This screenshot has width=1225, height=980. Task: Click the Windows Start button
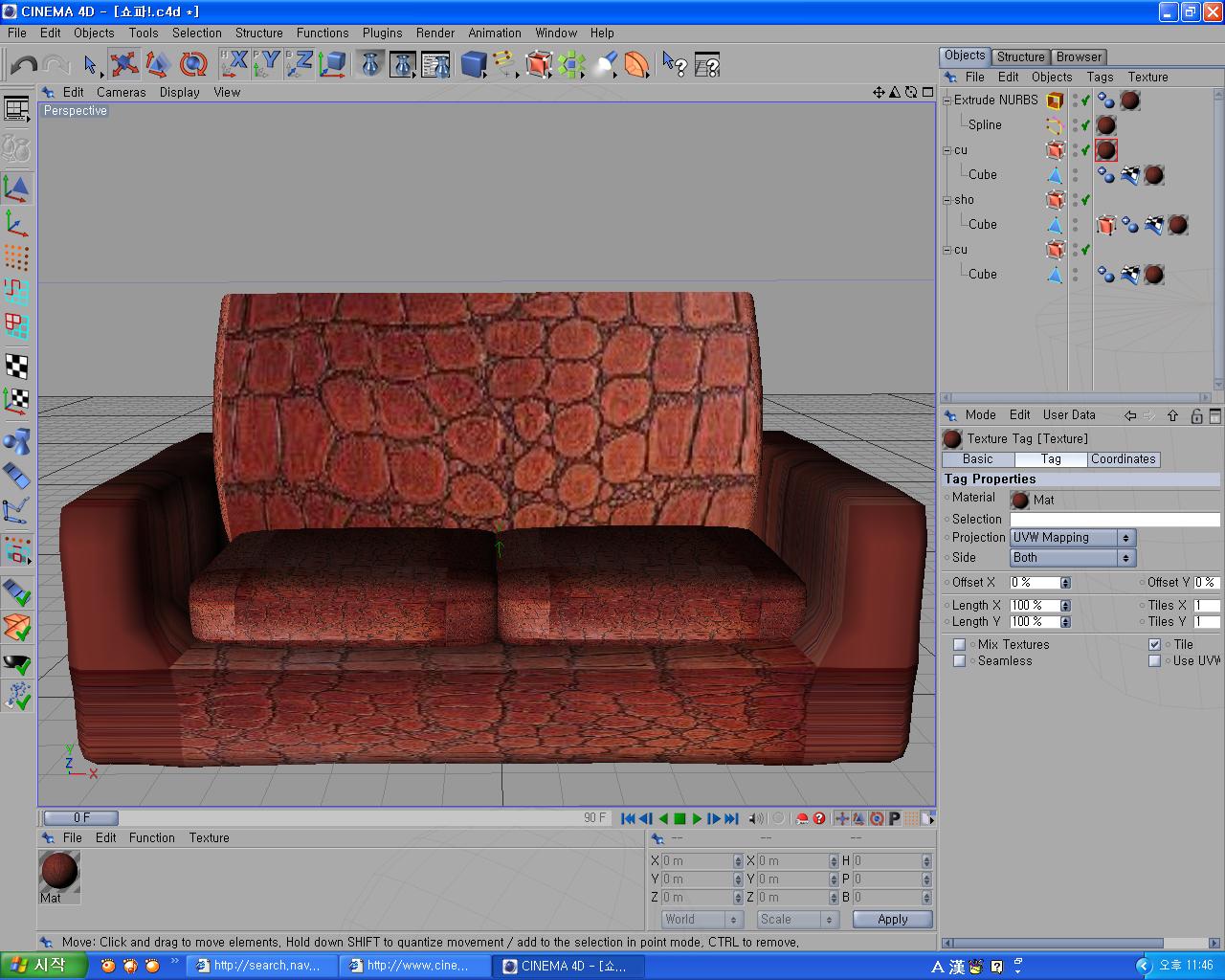pos(42,966)
